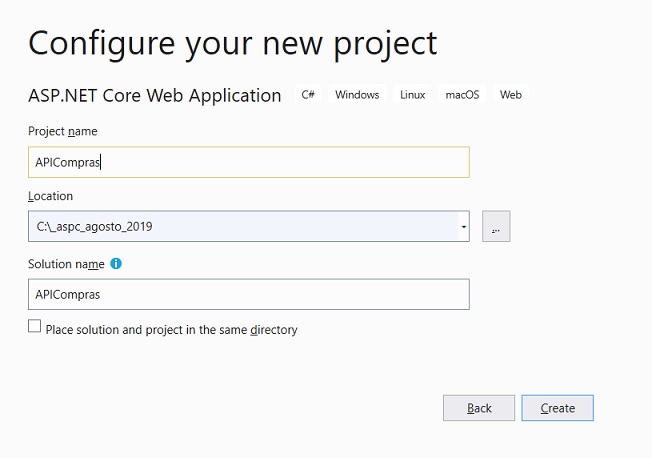Screen dimensions: 652x458
Task: Click the Solution name label
Action: point(66,264)
